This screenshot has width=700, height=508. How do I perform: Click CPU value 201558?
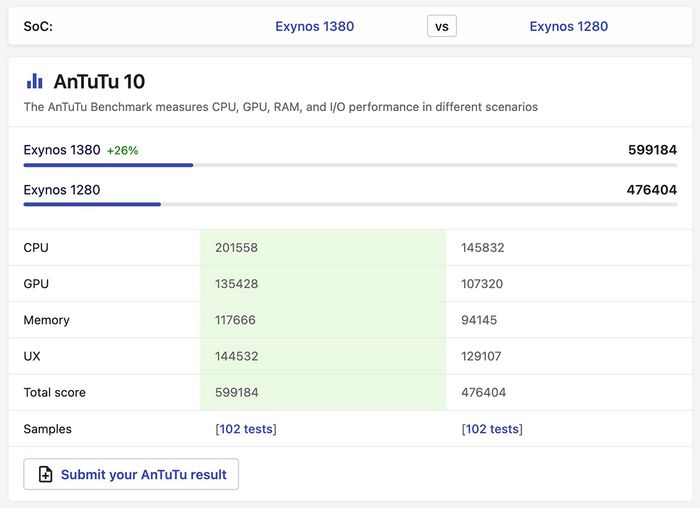pyautogui.click(x=236, y=248)
